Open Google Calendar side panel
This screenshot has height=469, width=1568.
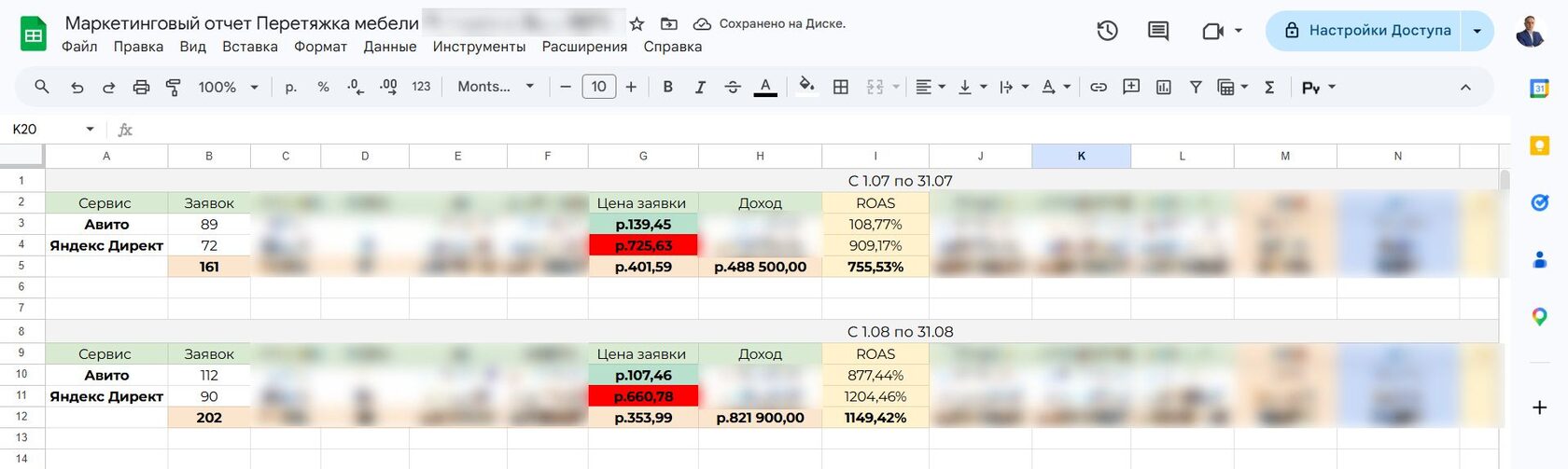pyautogui.click(x=1540, y=89)
